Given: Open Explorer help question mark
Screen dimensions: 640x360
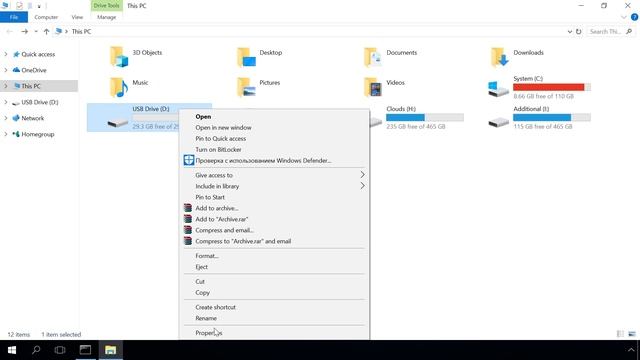Looking at the screenshot, I should point(634,17).
